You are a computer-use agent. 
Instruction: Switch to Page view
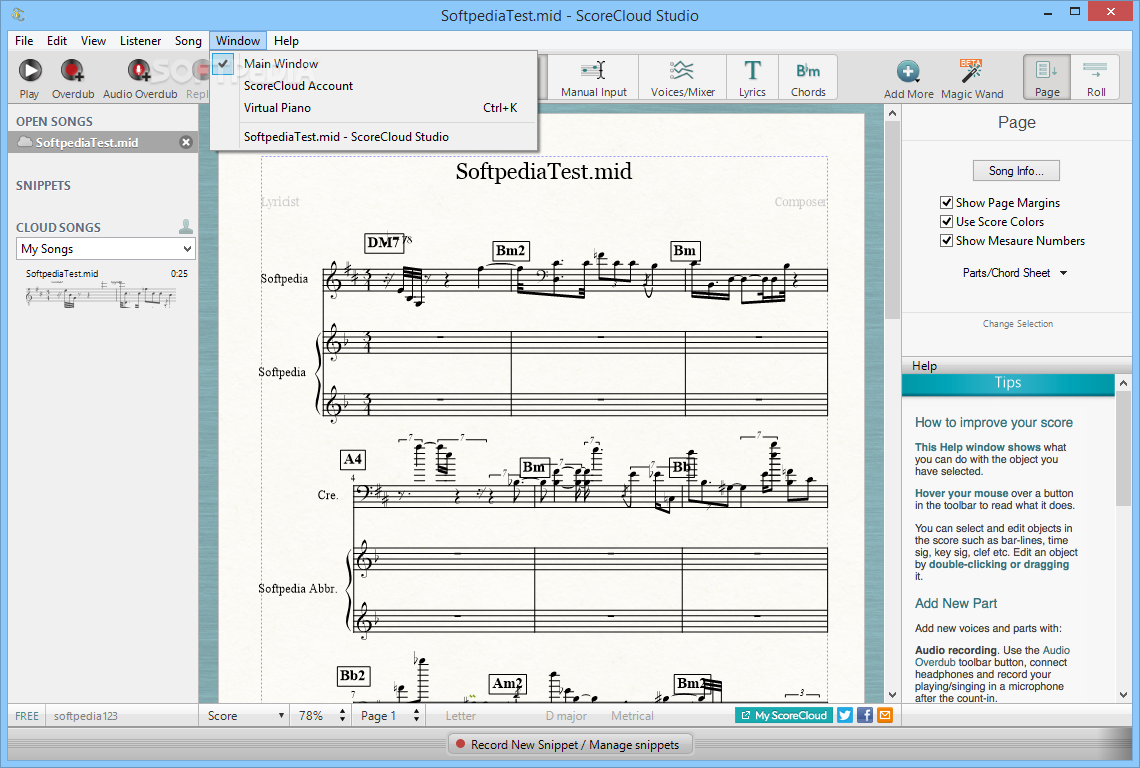pyautogui.click(x=1047, y=77)
